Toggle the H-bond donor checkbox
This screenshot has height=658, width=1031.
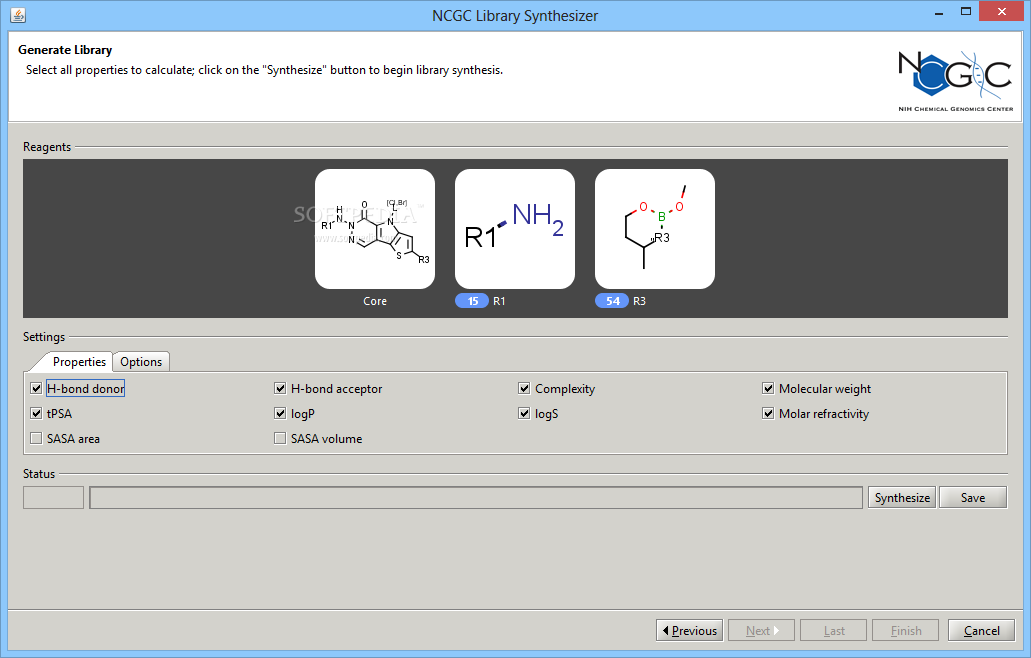point(36,388)
